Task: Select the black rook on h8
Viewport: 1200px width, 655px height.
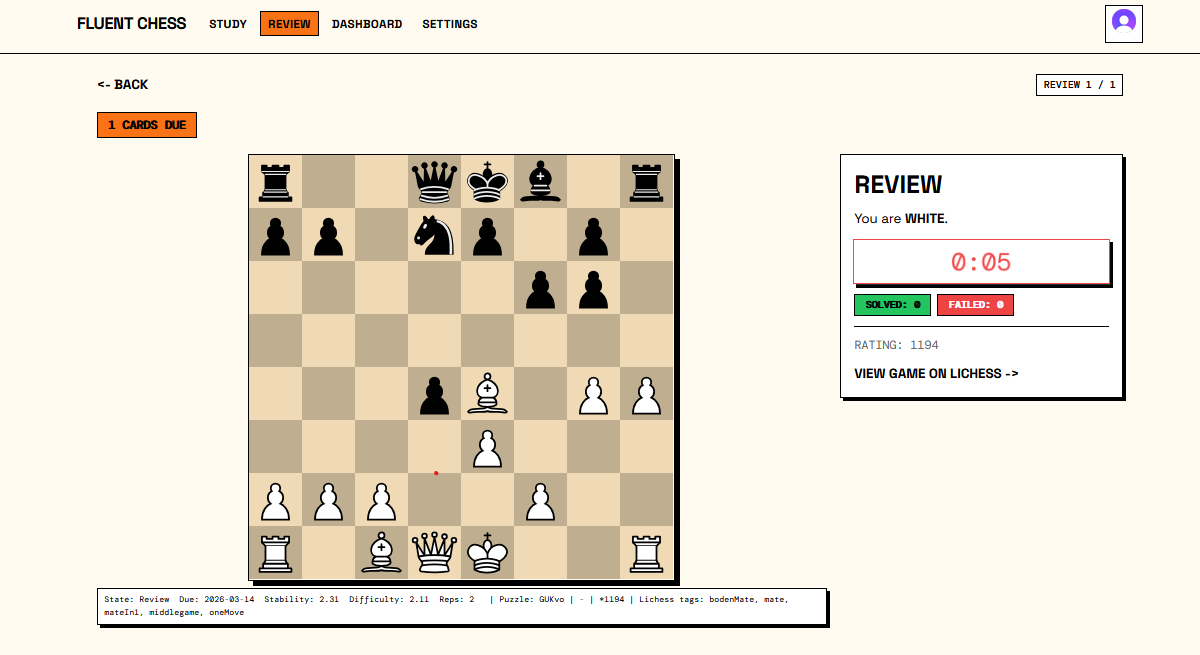Action: 647,181
